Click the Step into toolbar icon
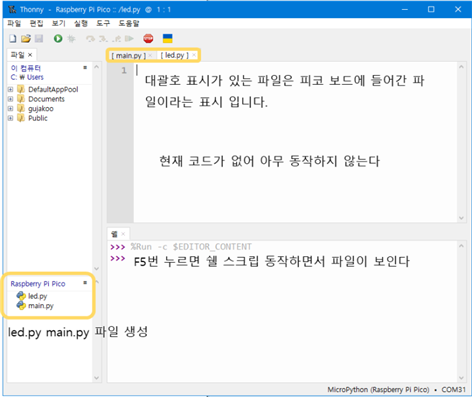The width and height of the screenshot is (472, 397). [x=103, y=39]
